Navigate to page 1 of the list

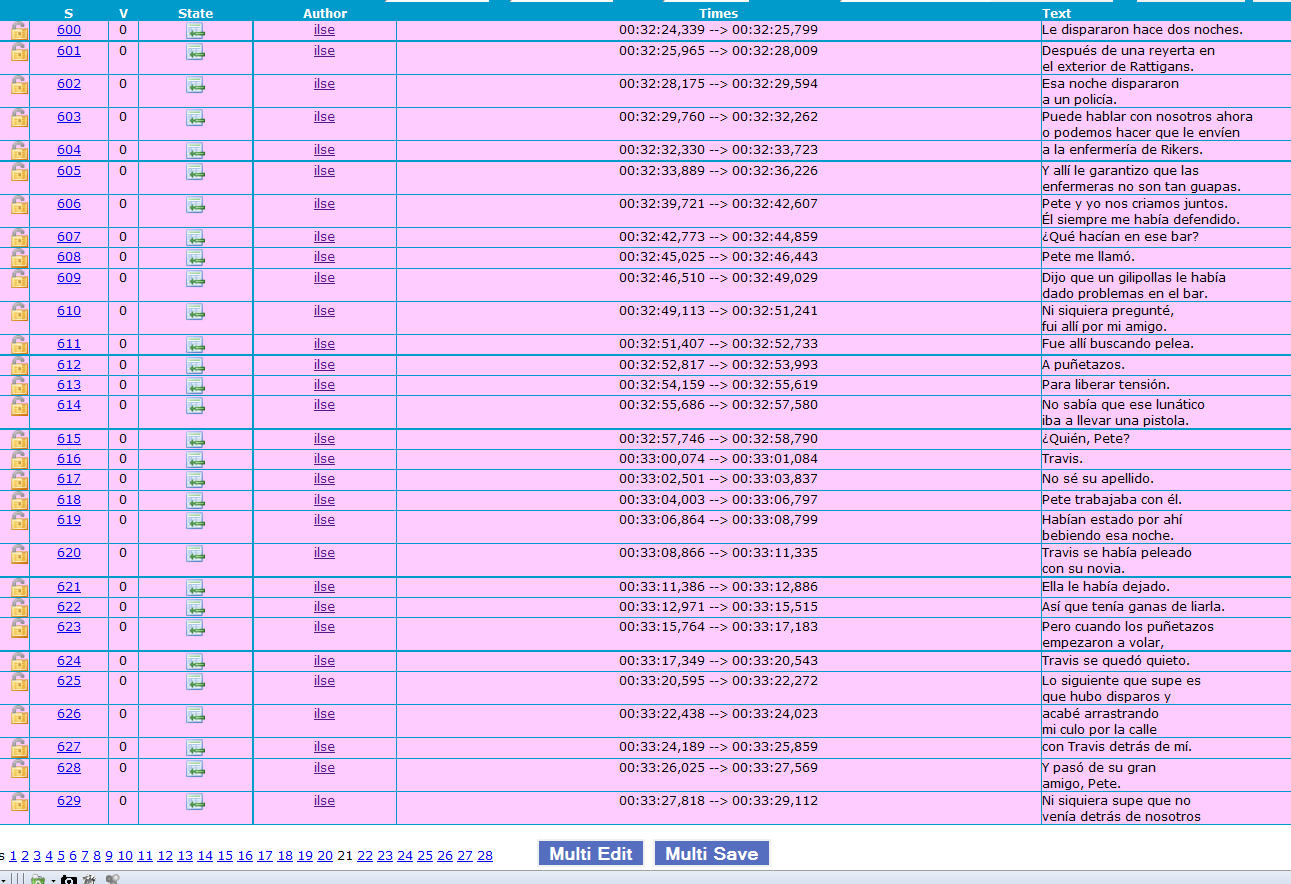13,855
